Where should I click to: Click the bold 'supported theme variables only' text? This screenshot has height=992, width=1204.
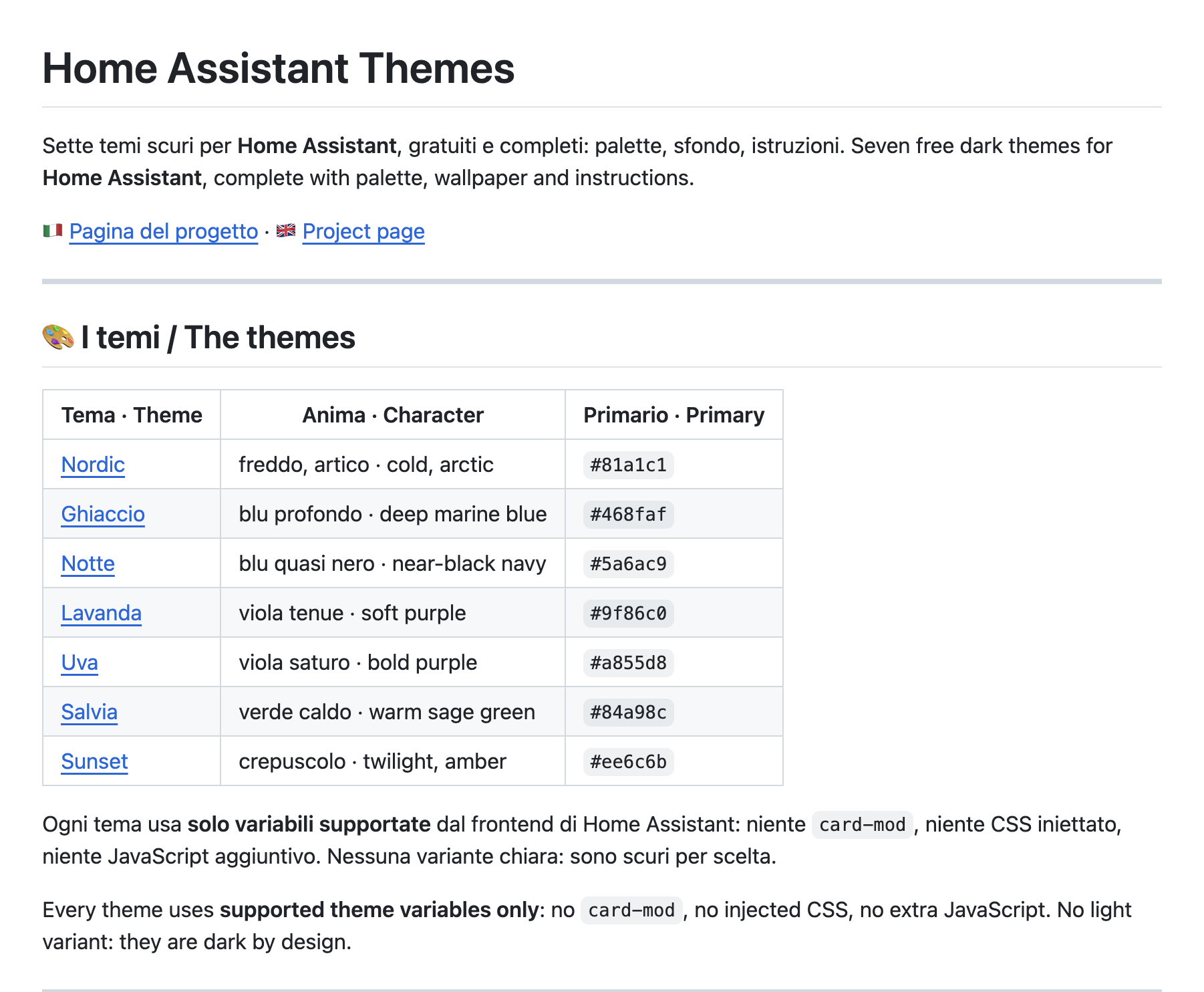click(x=380, y=910)
